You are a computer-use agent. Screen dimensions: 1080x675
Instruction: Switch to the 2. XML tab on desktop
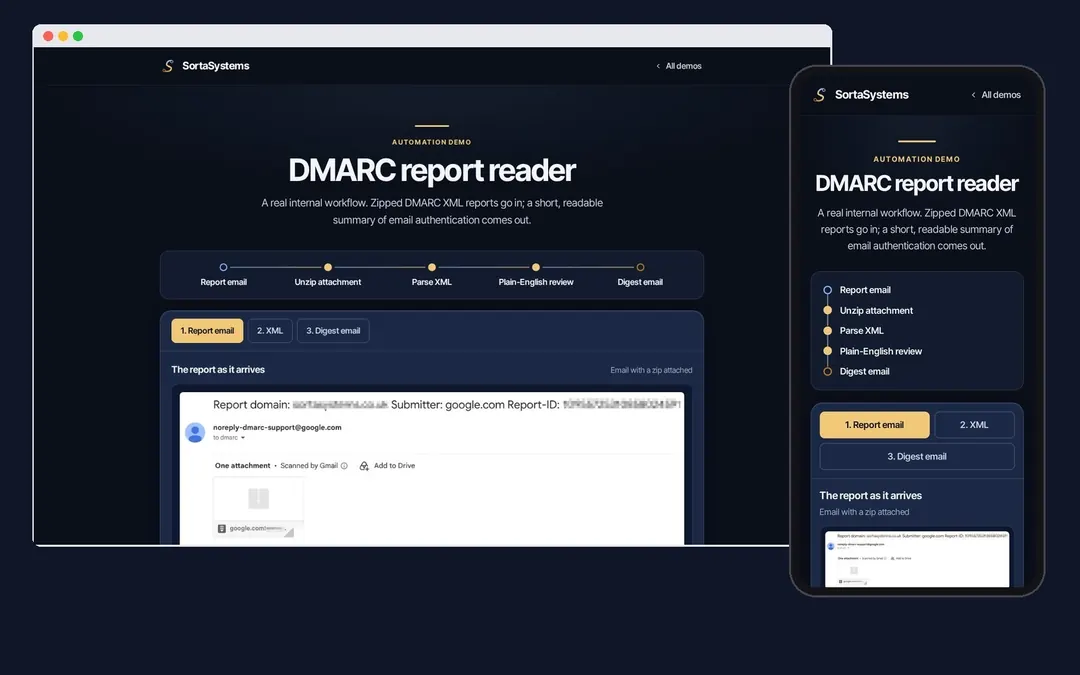pos(270,331)
